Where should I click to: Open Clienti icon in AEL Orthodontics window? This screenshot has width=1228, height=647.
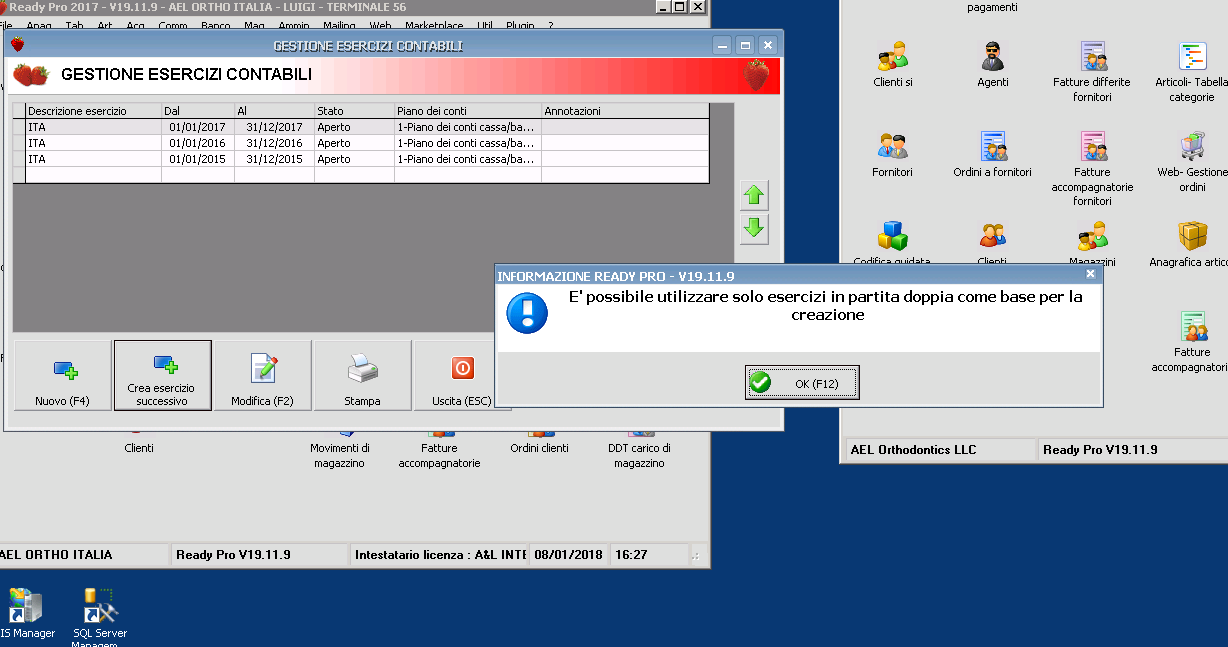[992, 237]
